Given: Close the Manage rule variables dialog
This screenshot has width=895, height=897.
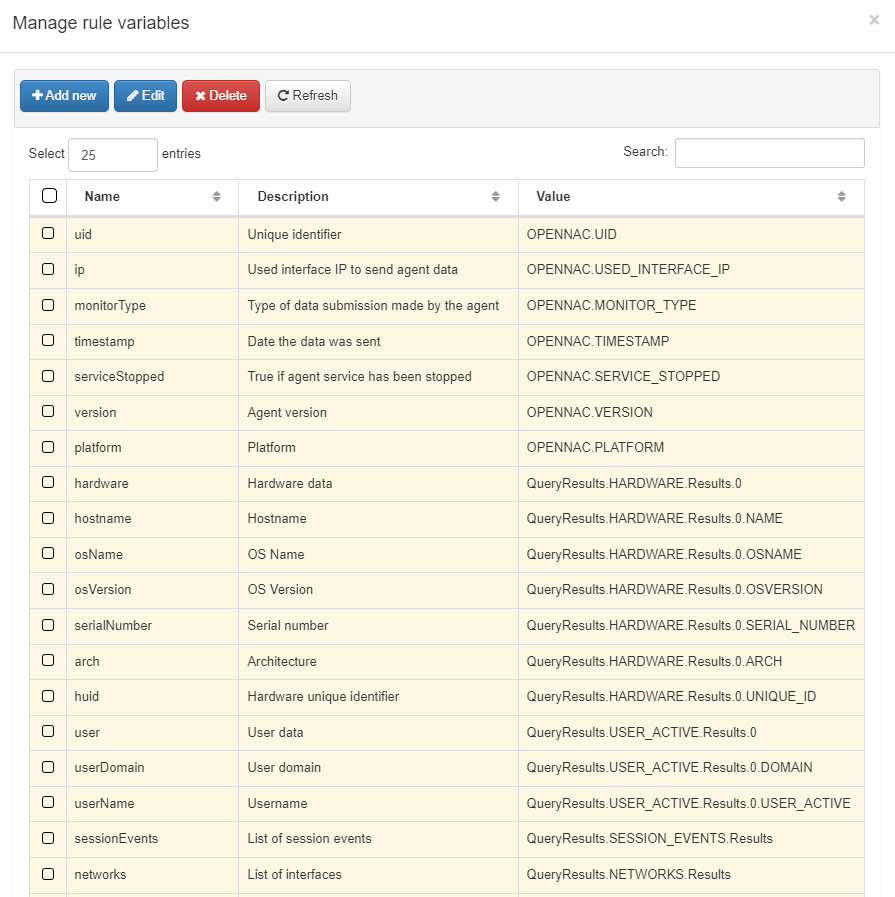Looking at the screenshot, I should tap(874, 20).
